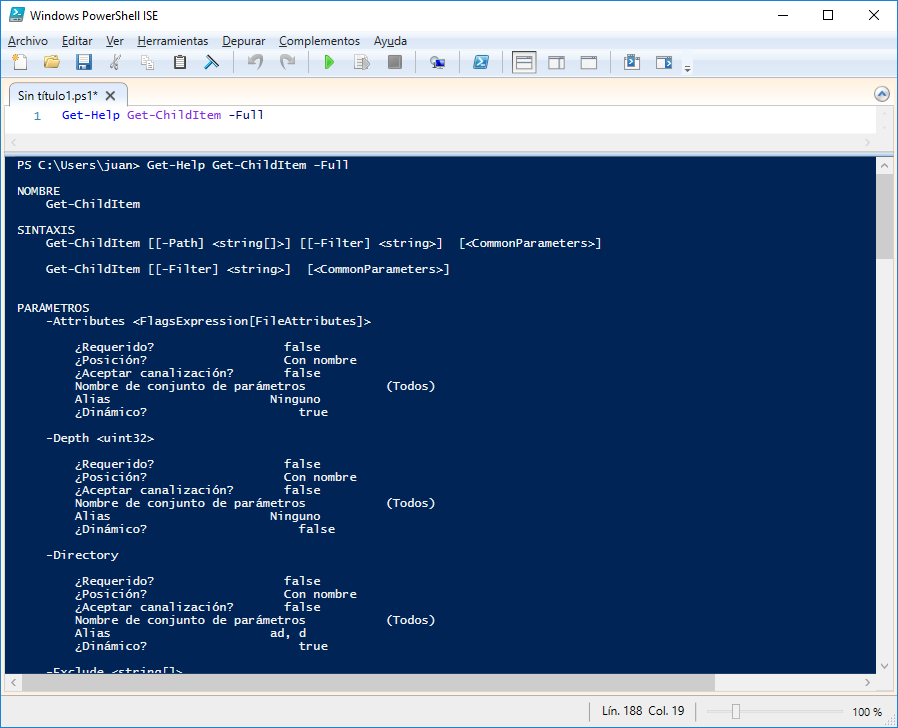Click the Lín. 188 Col. 19 status text
The width and height of the screenshot is (898, 728).
point(643,711)
